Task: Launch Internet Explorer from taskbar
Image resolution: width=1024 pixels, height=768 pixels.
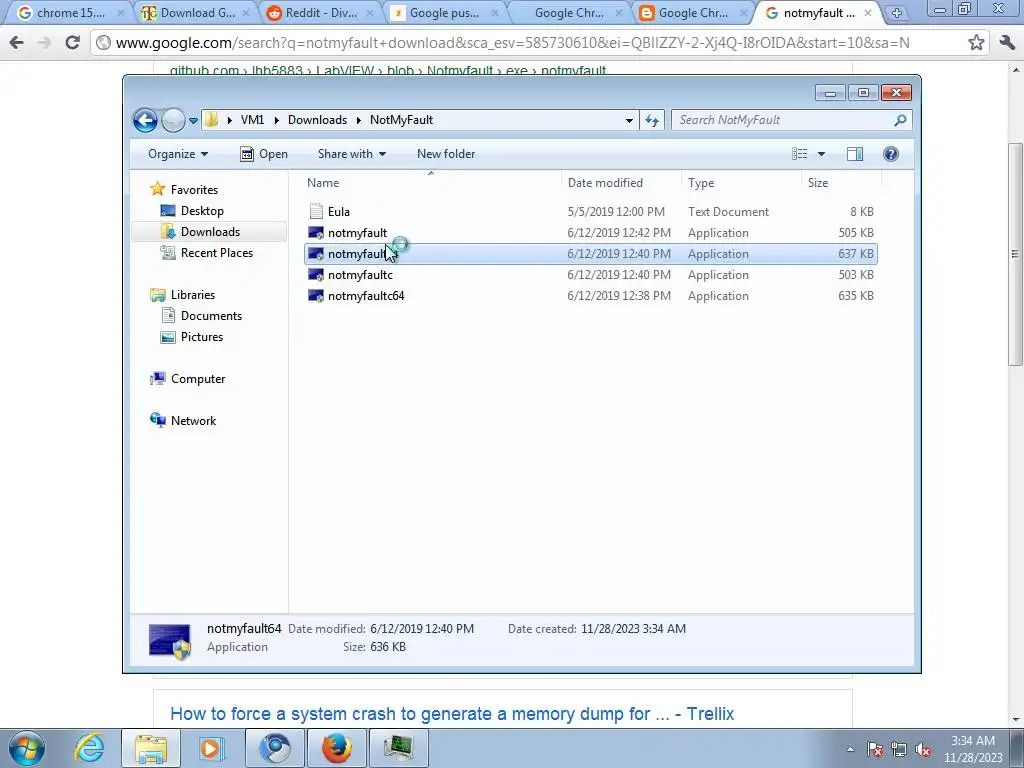Action: pos(89,748)
